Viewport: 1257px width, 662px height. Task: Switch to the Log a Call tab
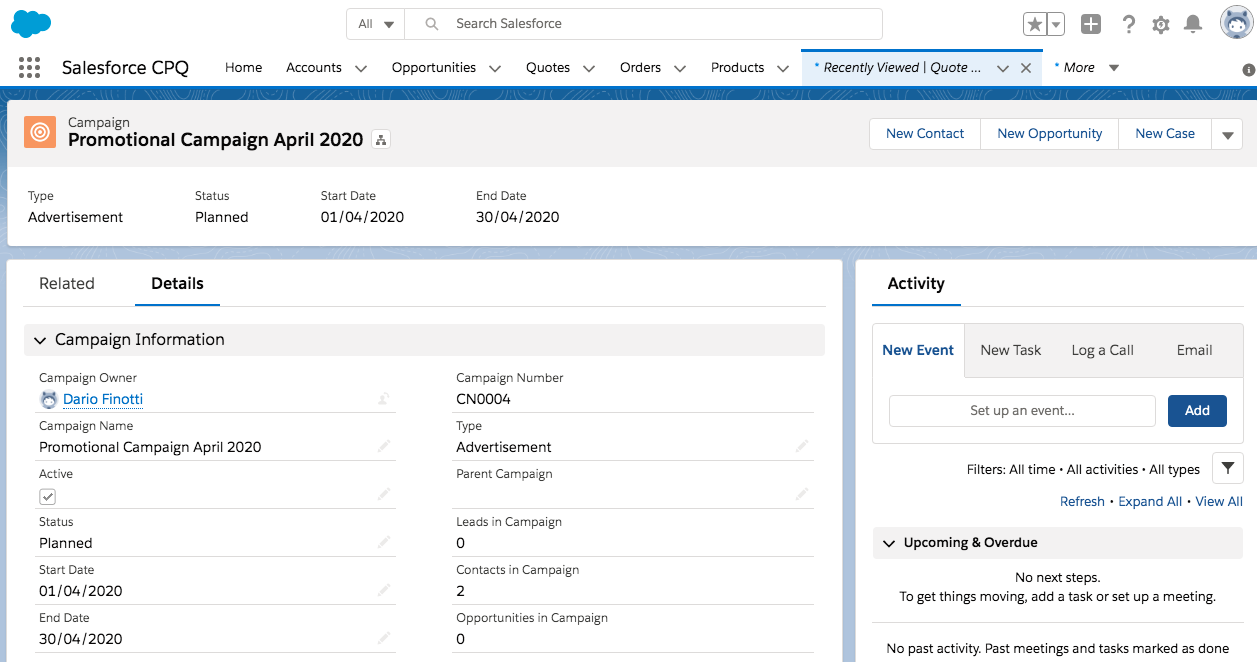point(1103,350)
